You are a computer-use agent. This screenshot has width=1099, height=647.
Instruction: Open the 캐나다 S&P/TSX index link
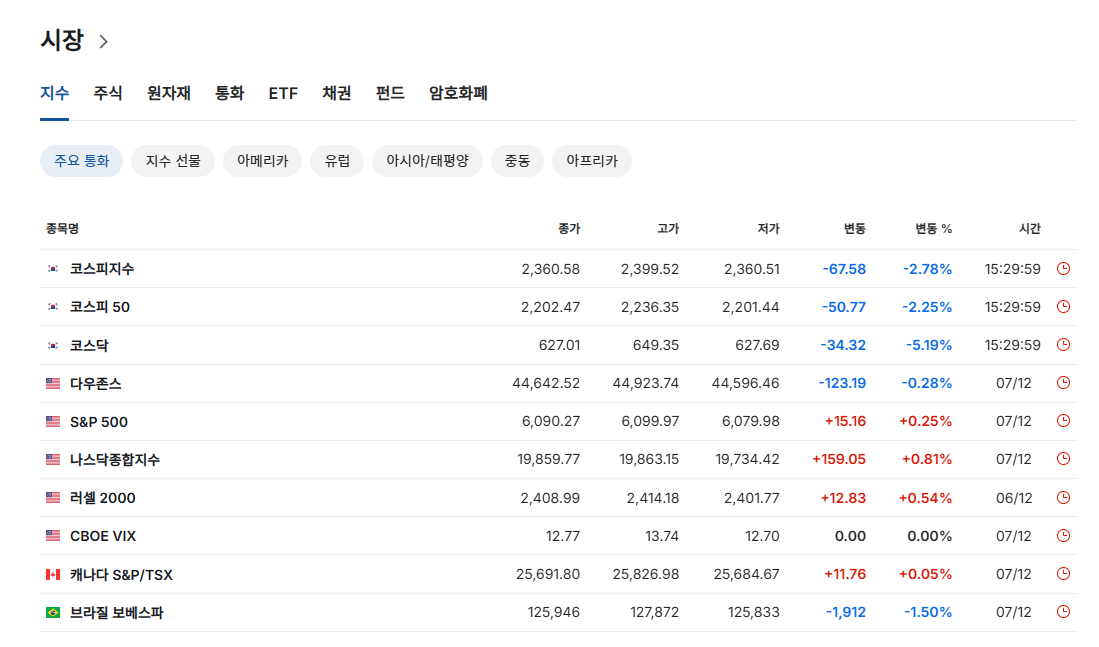coord(121,575)
